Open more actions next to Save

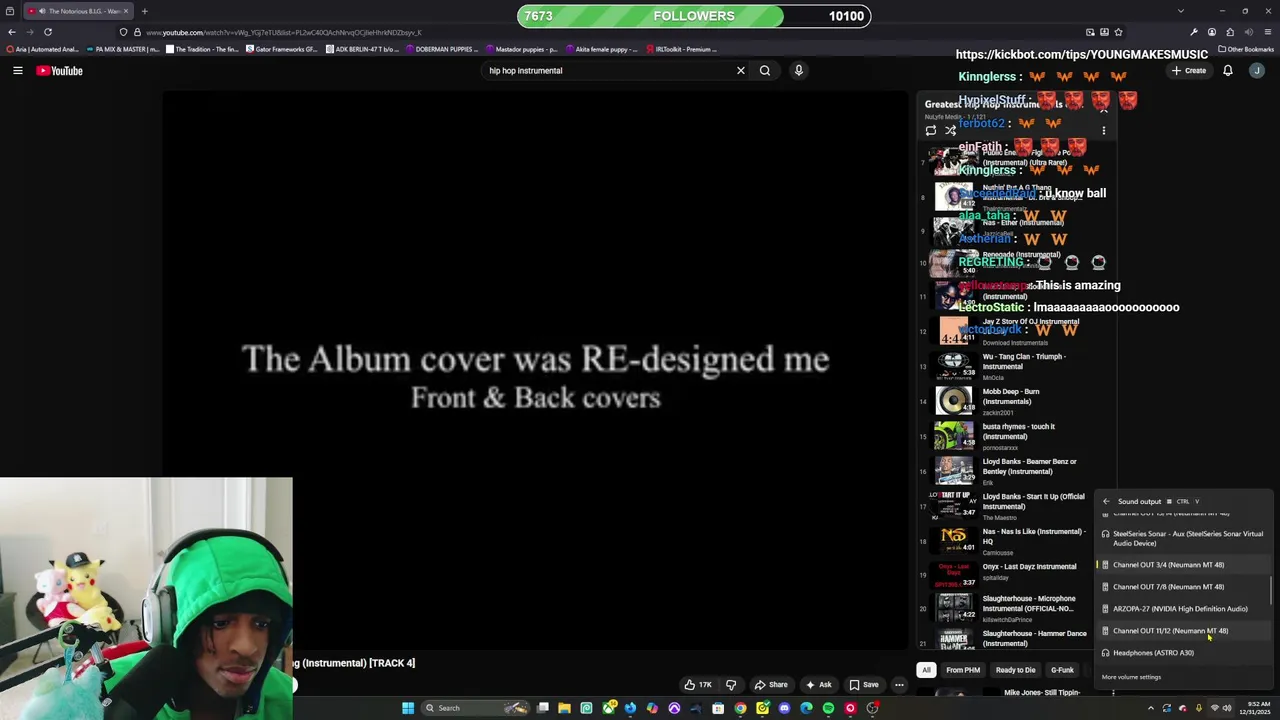coord(899,685)
